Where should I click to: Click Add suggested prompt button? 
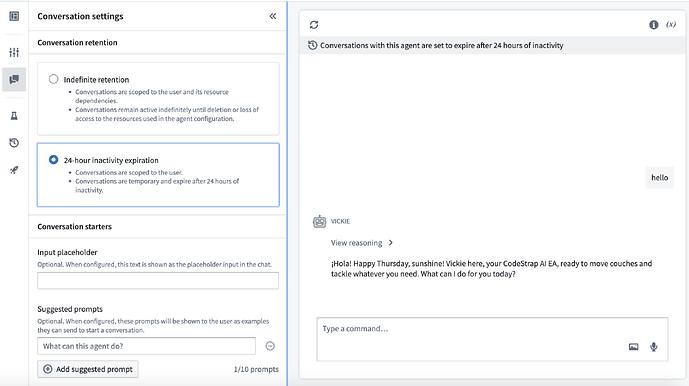click(88, 369)
